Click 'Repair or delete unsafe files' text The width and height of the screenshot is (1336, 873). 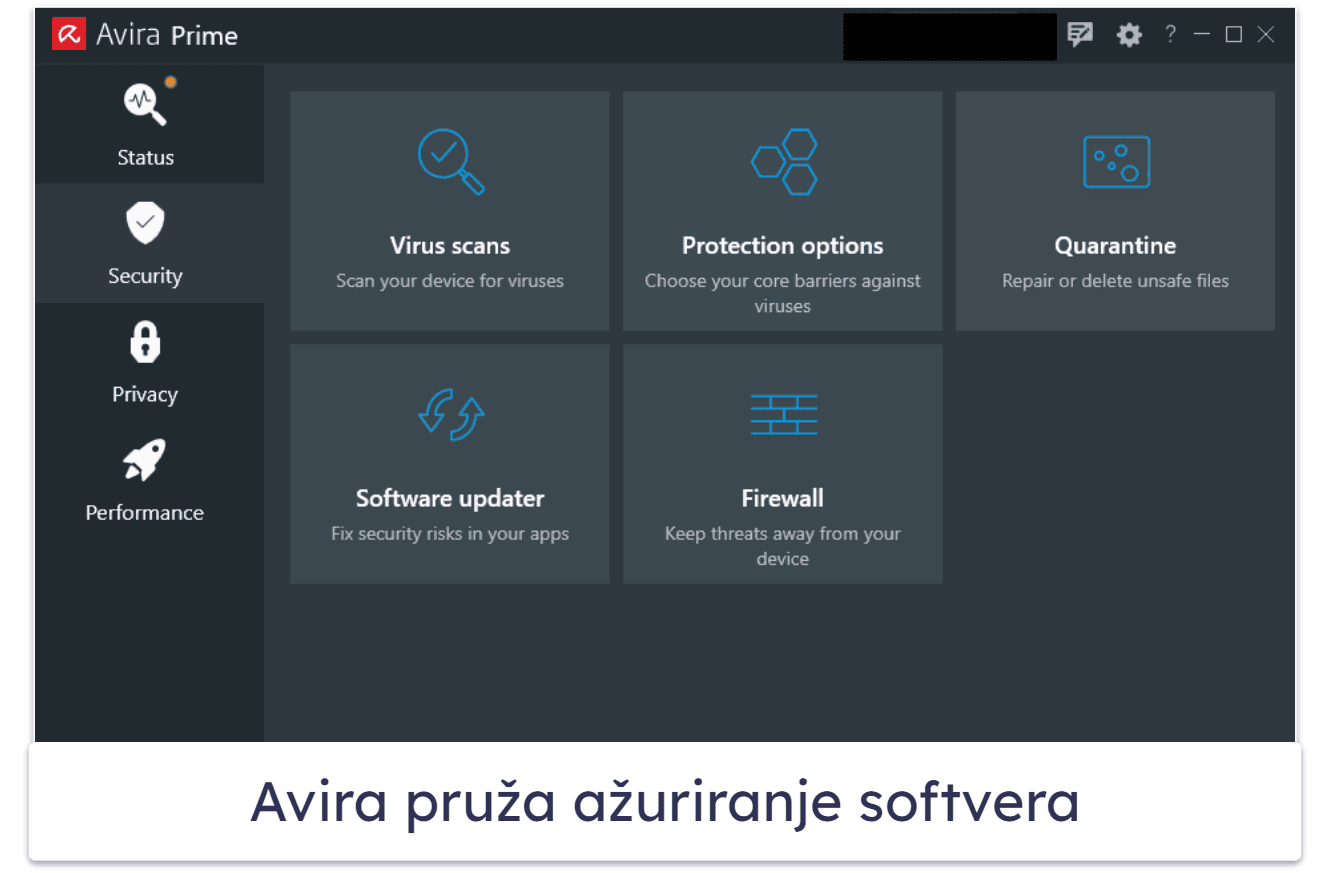(1116, 281)
